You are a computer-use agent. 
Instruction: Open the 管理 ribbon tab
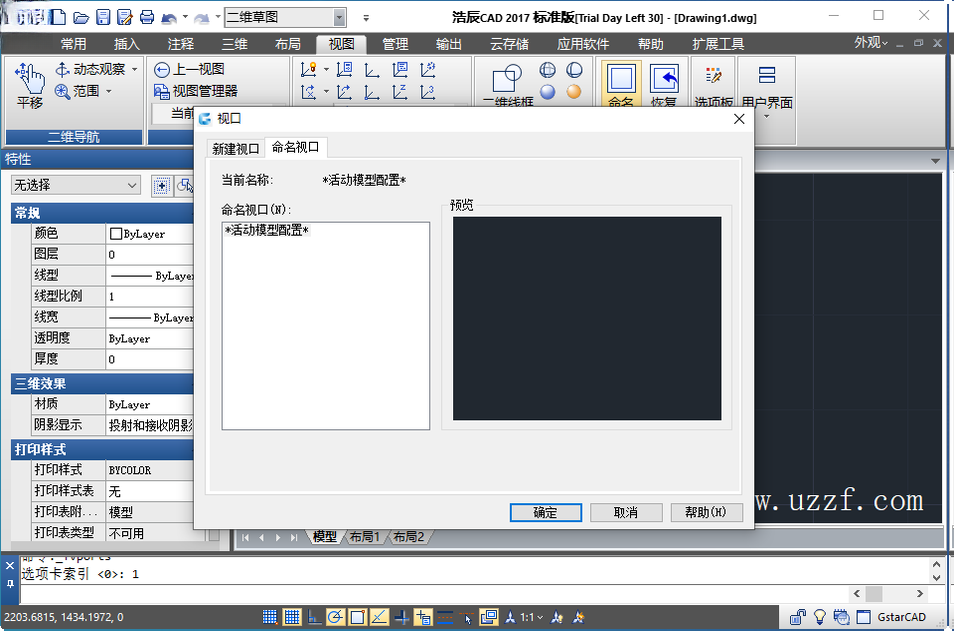395,44
